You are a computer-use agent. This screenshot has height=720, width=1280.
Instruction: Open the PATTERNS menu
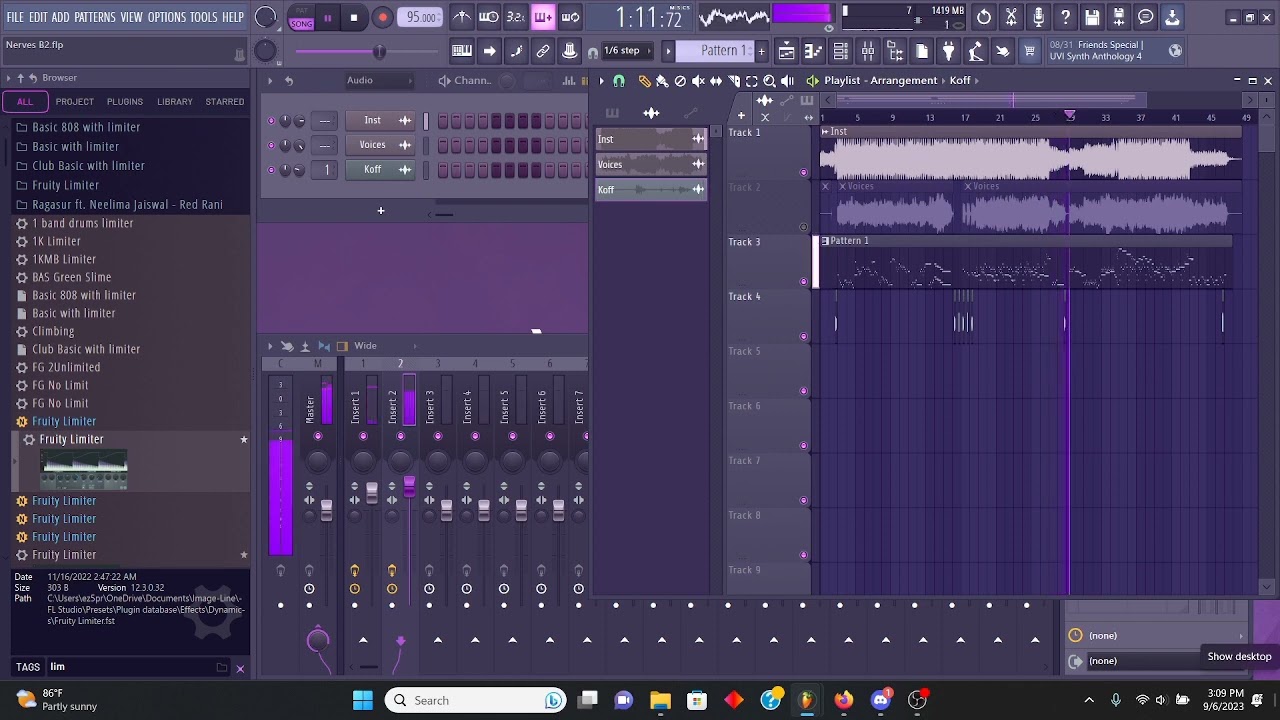click(94, 17)
